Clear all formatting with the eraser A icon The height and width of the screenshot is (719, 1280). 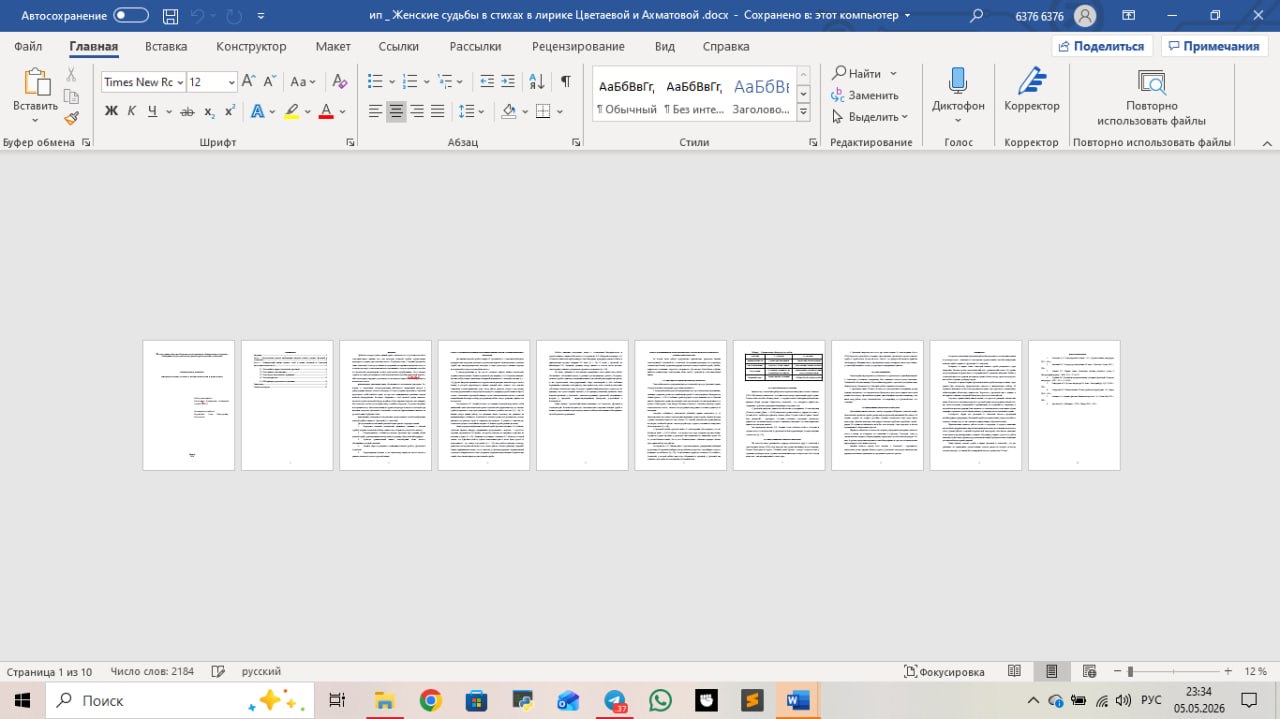[340, 82]
